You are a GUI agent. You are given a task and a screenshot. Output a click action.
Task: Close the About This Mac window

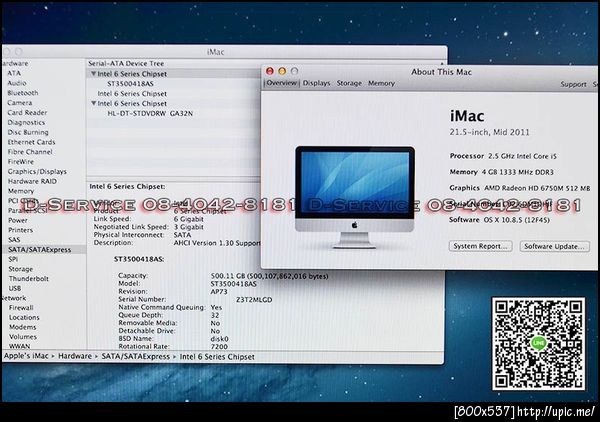coord(270,71)
